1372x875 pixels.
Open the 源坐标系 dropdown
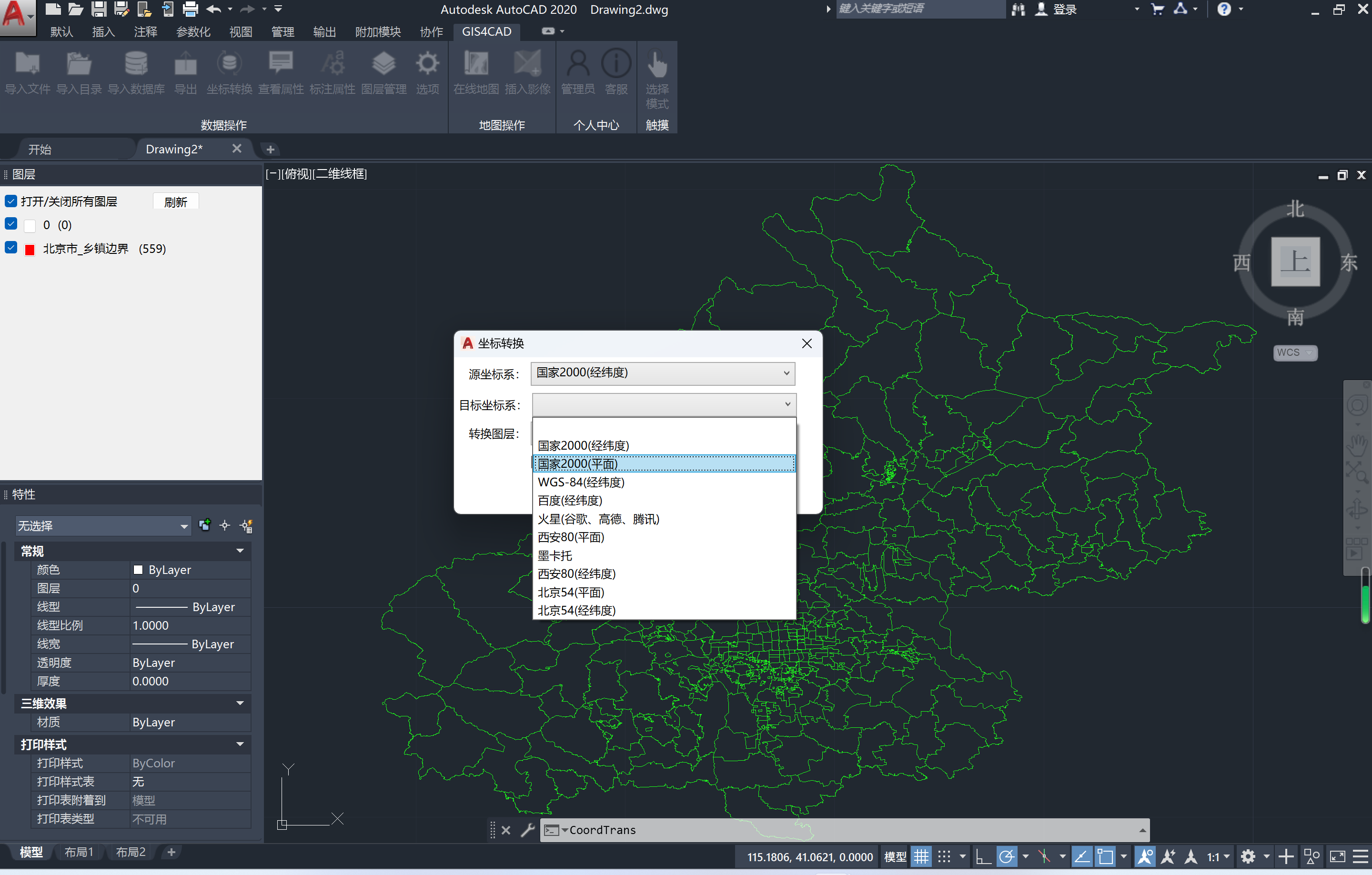[663, 373]
